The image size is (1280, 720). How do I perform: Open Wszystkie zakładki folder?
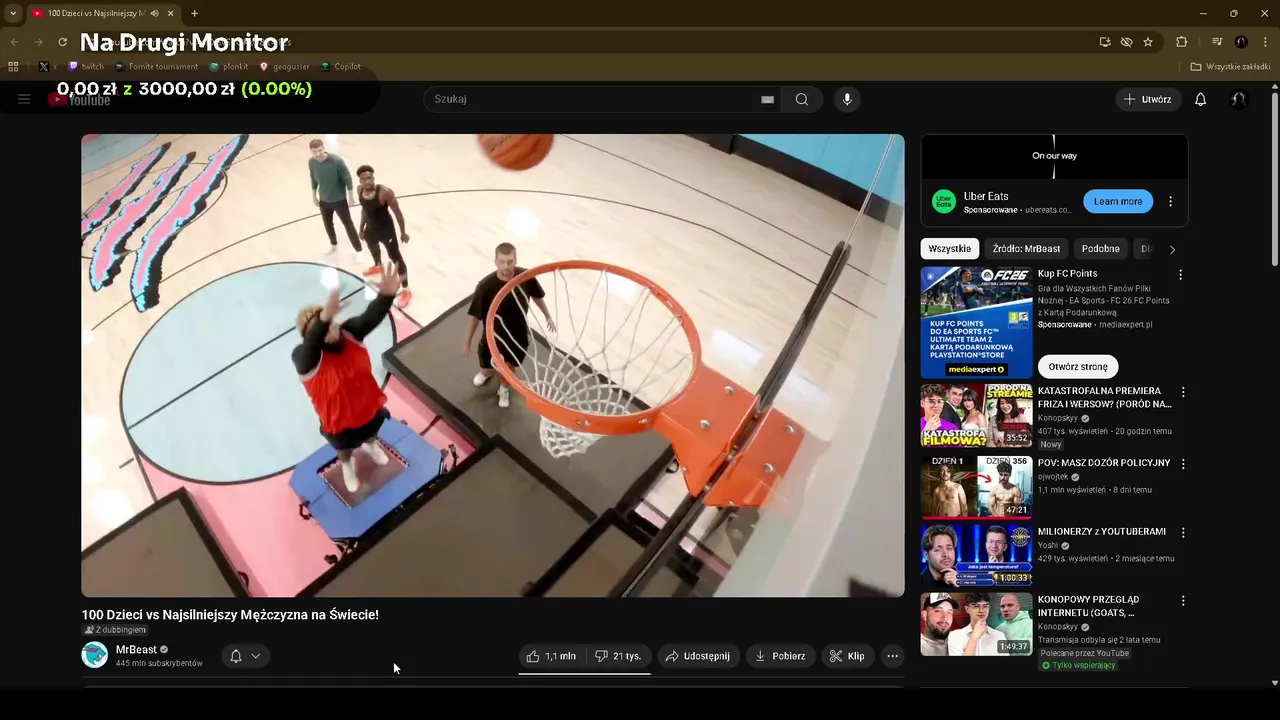(x=1231, y=67)
